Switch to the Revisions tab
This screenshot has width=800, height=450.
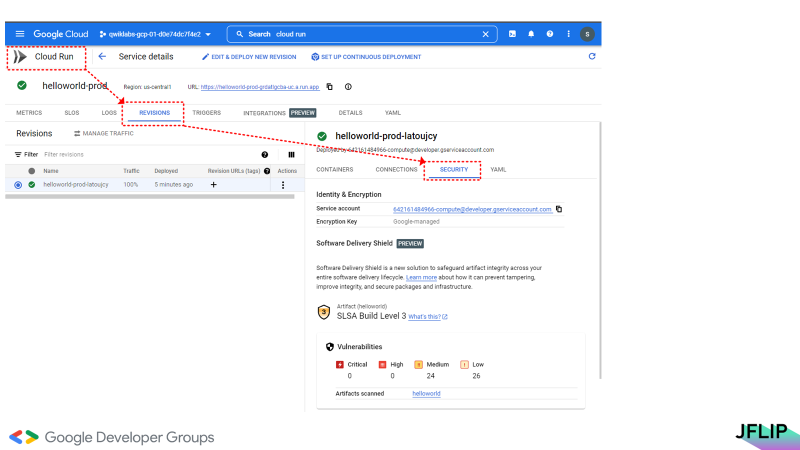click(x=155, y=113)
